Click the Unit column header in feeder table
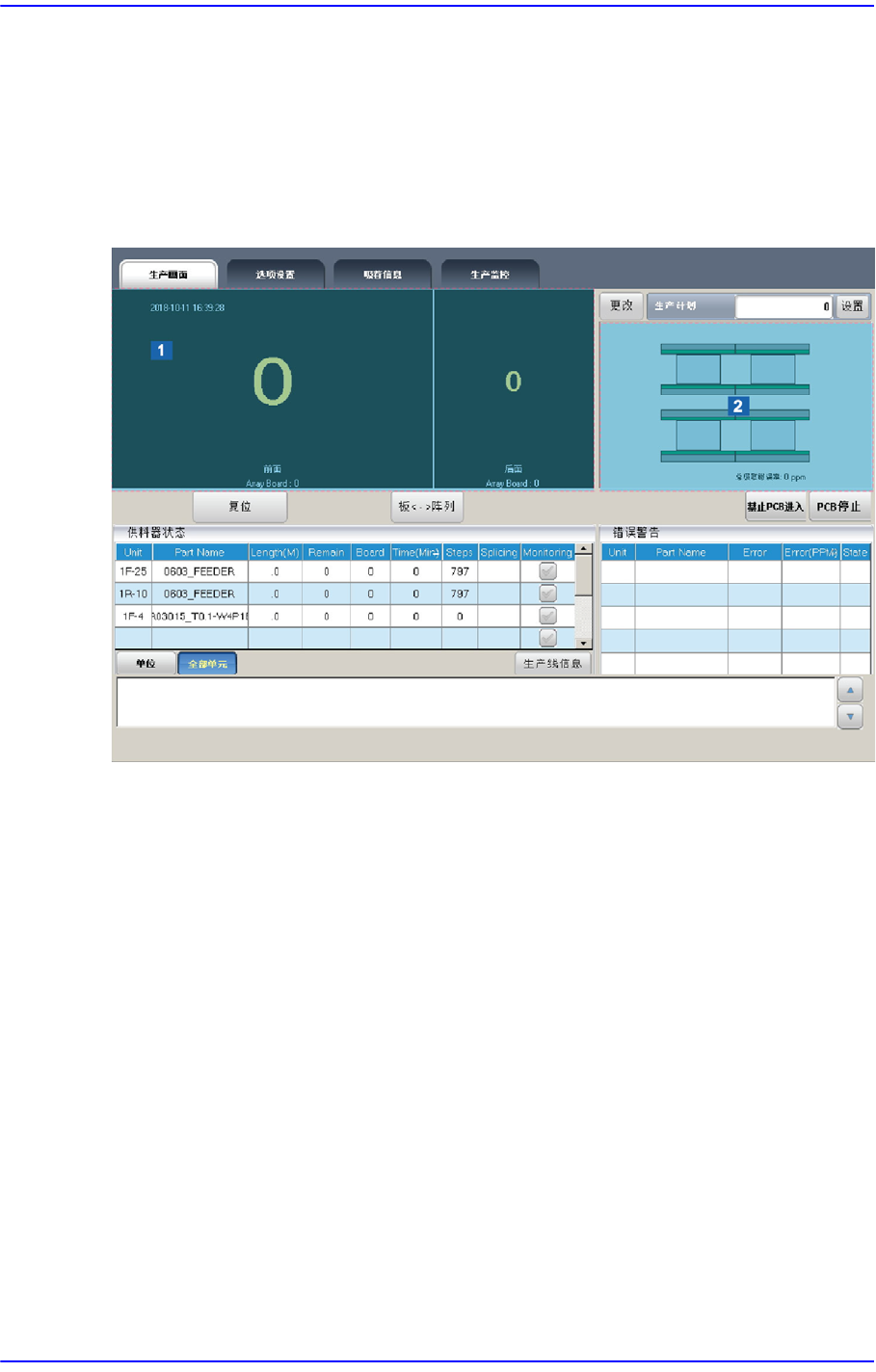 134,552
